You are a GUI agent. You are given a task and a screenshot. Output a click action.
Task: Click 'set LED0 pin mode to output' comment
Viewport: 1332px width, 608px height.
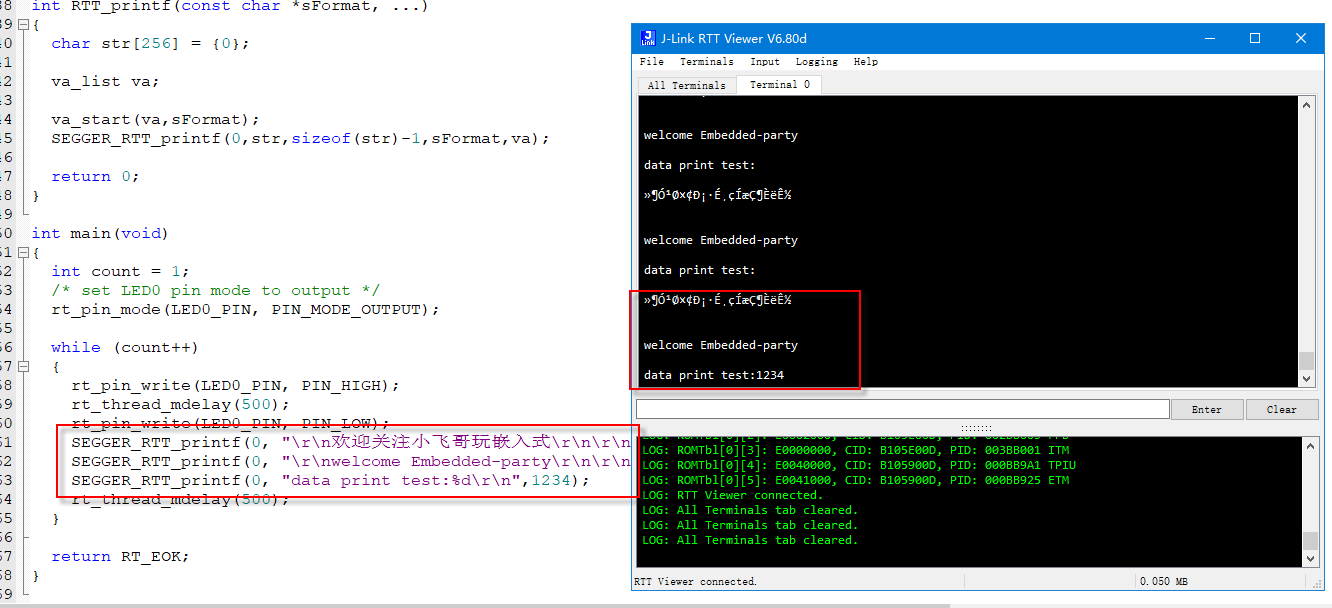tap(215, 290)
